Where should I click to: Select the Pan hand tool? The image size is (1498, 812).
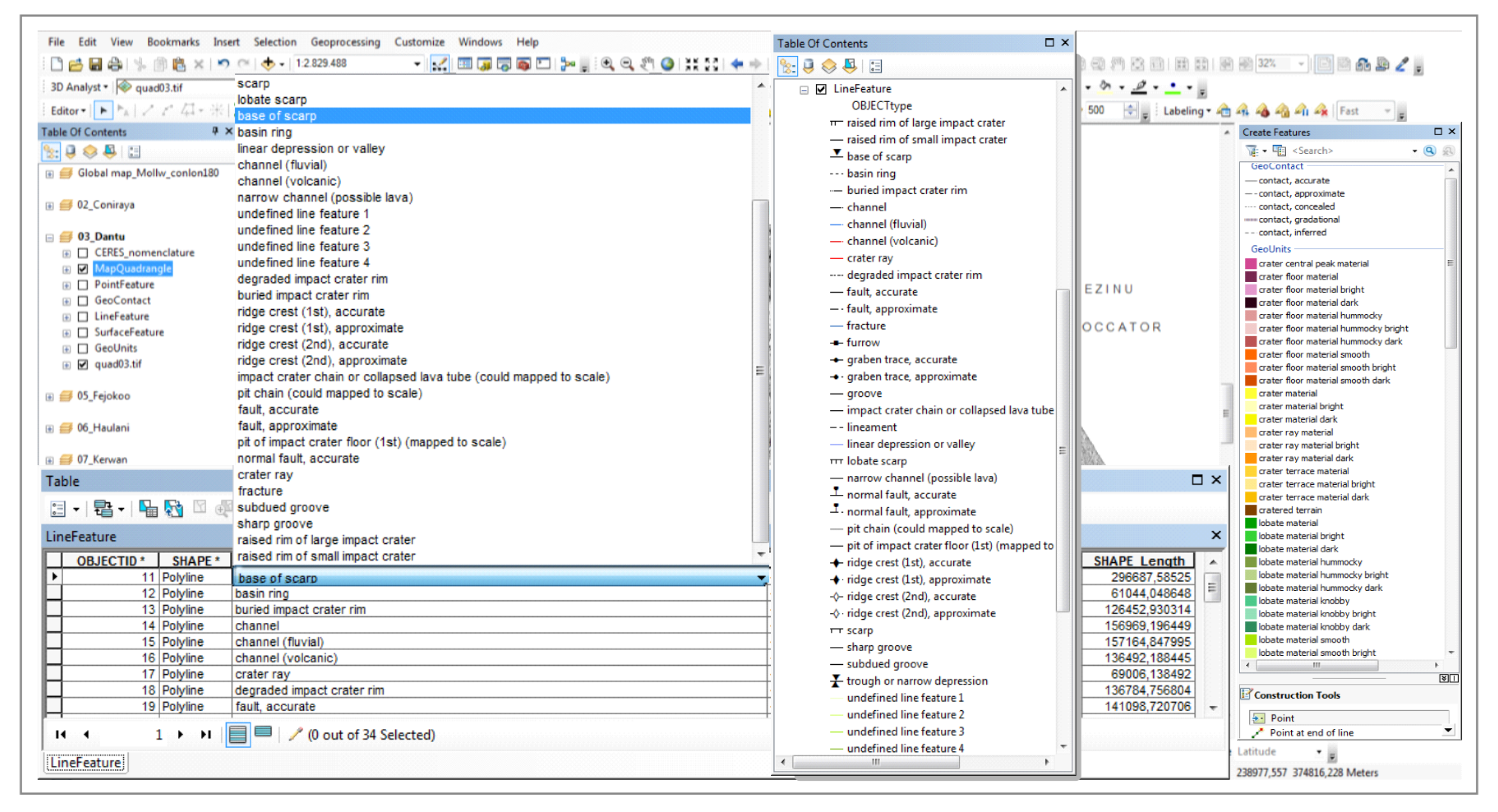pyautogui.click(x=647, y=64)
